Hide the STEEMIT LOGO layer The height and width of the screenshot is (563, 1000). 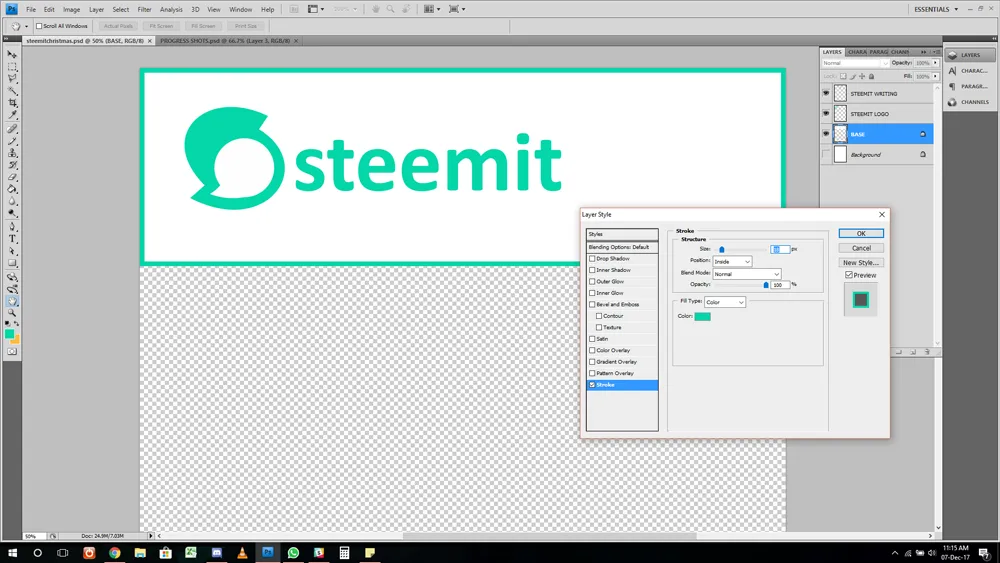point(826,114)
